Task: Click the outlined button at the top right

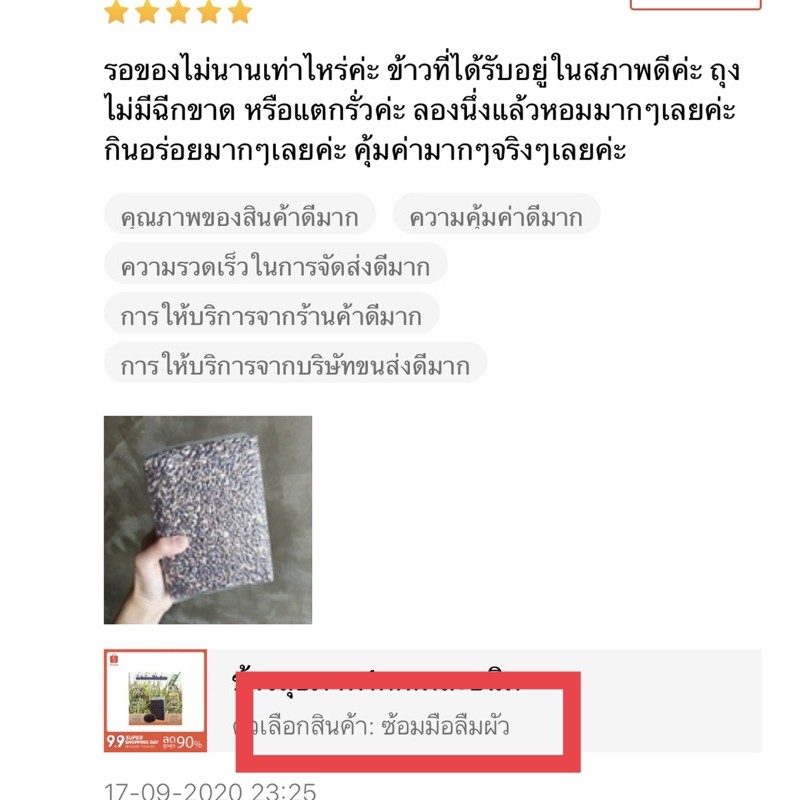Action: (695, 5)
